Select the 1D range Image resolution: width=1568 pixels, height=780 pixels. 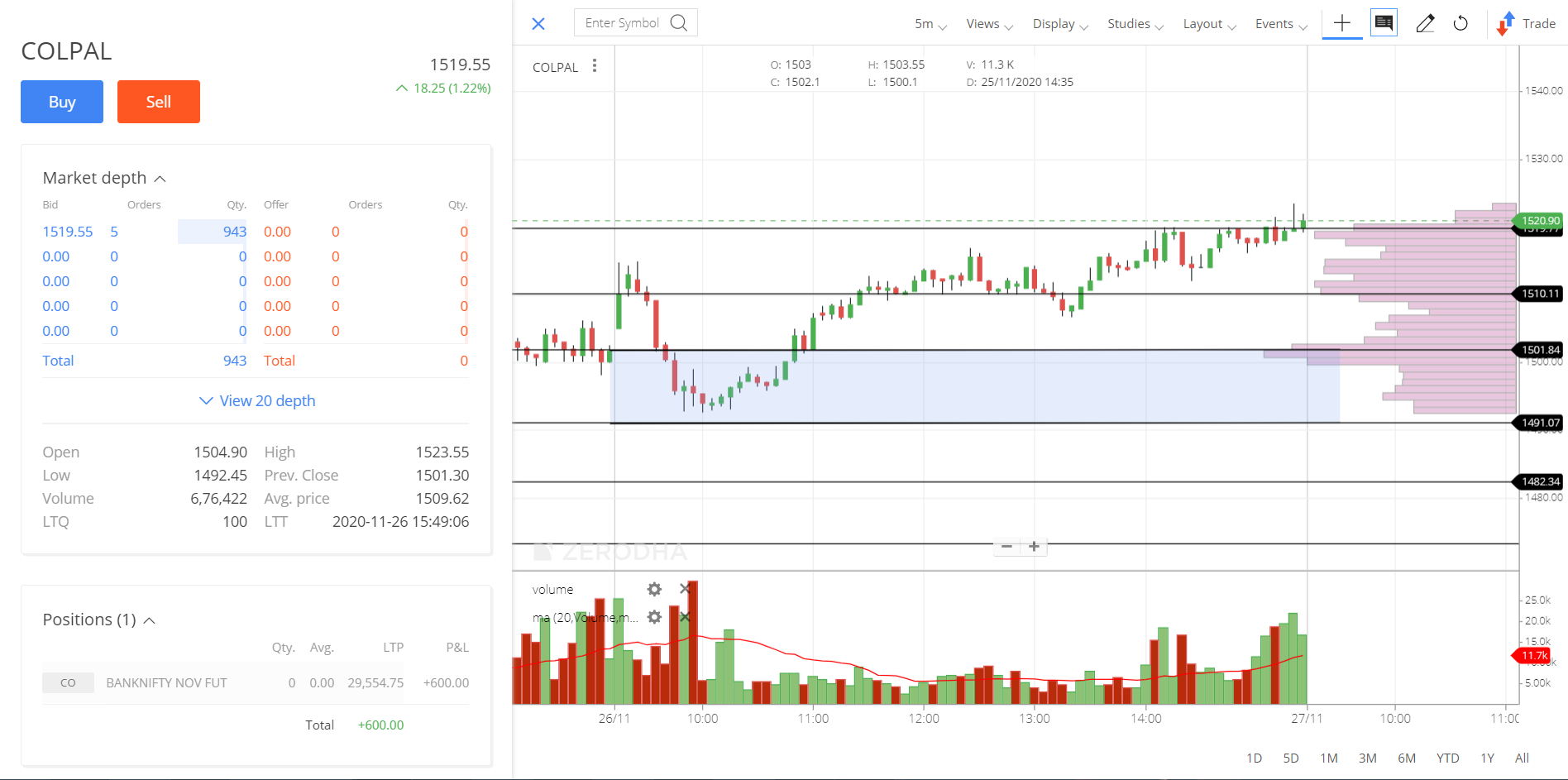[1254, 758]
